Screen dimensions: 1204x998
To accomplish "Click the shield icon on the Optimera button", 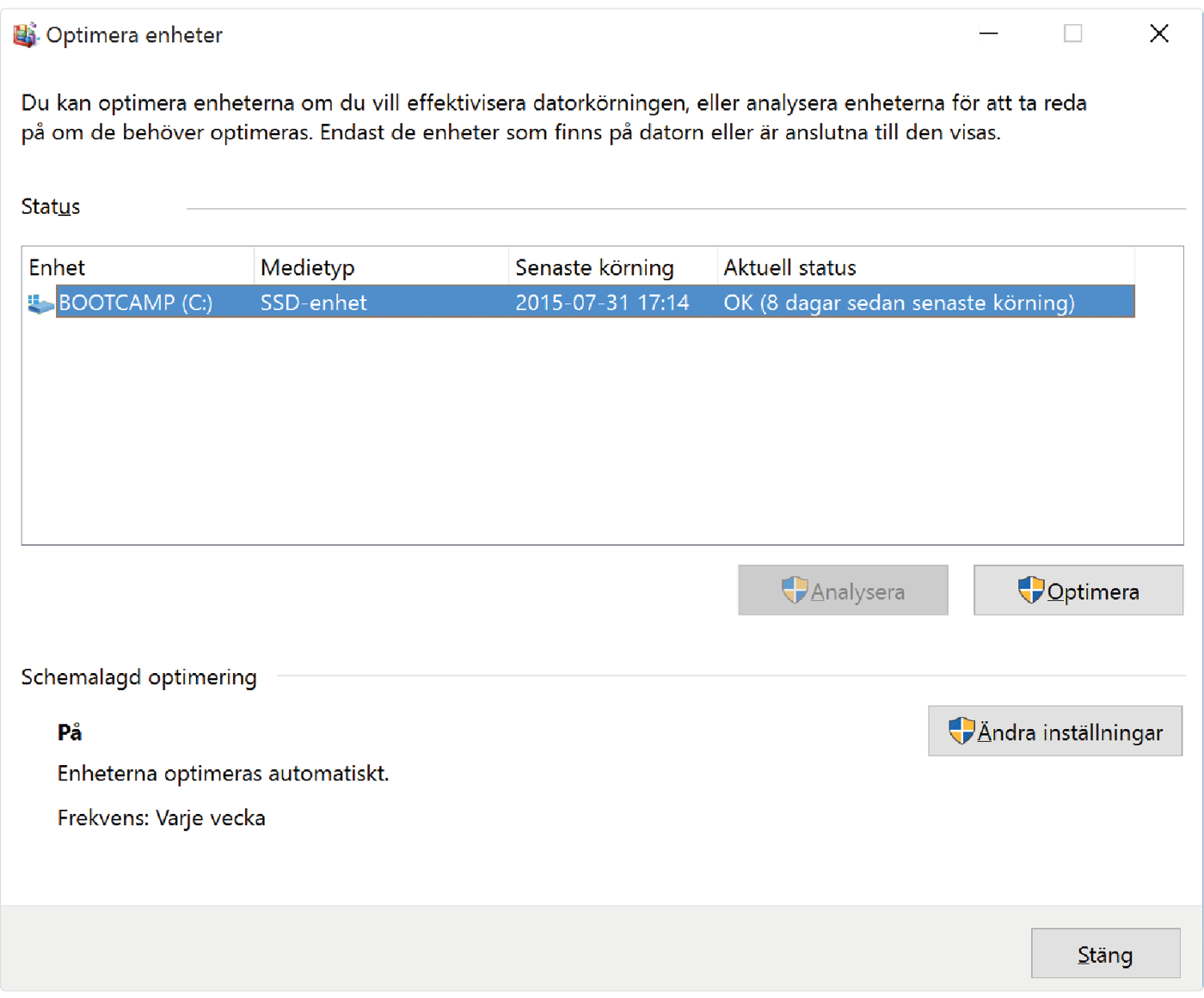I will [x=1030, y=591].
